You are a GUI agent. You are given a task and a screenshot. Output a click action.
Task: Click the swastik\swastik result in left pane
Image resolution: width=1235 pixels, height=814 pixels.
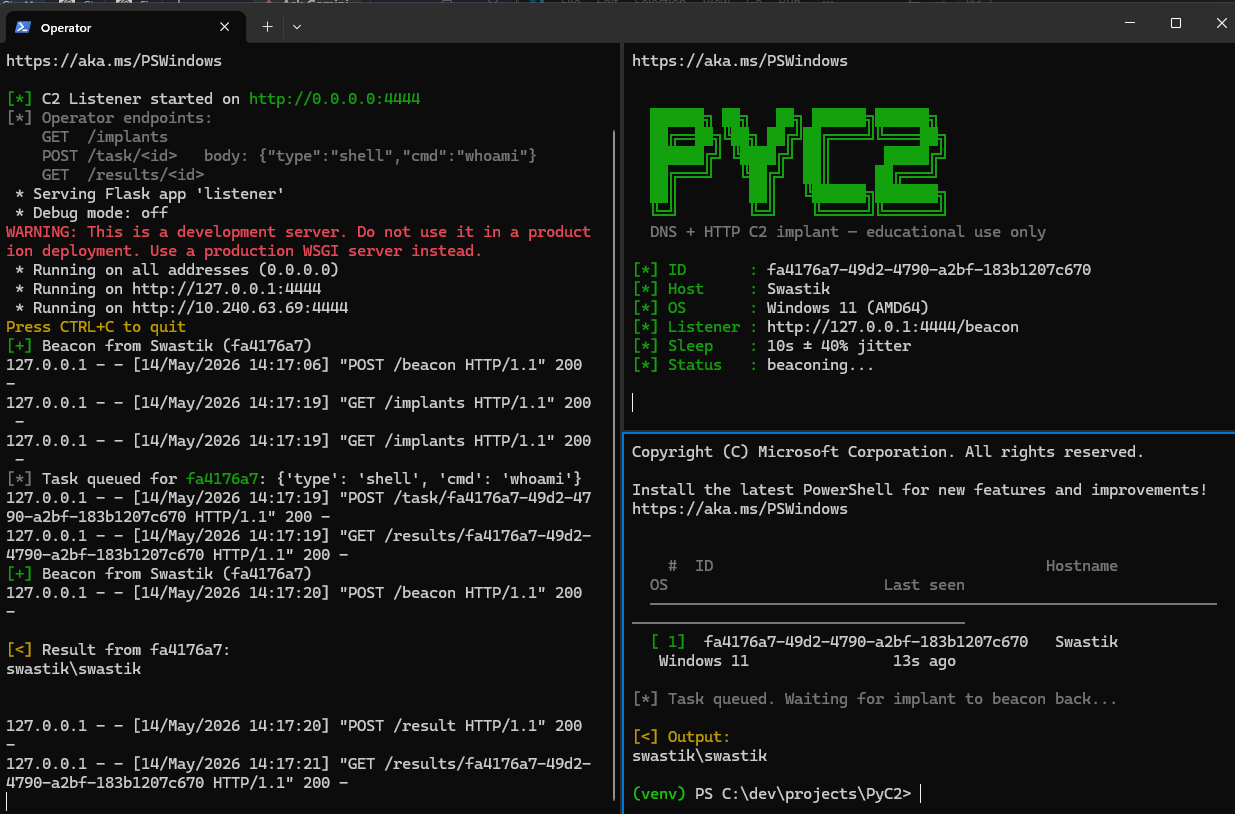pos(73,669)
